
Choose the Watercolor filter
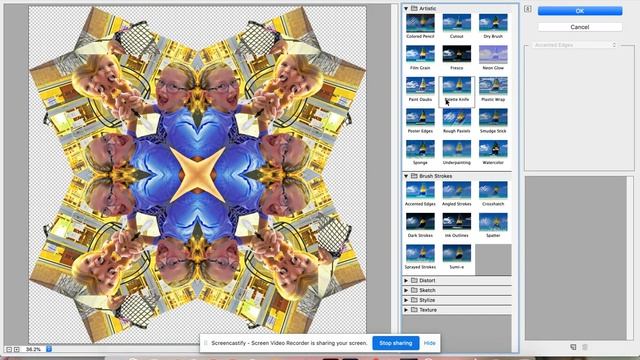[493, 149]
